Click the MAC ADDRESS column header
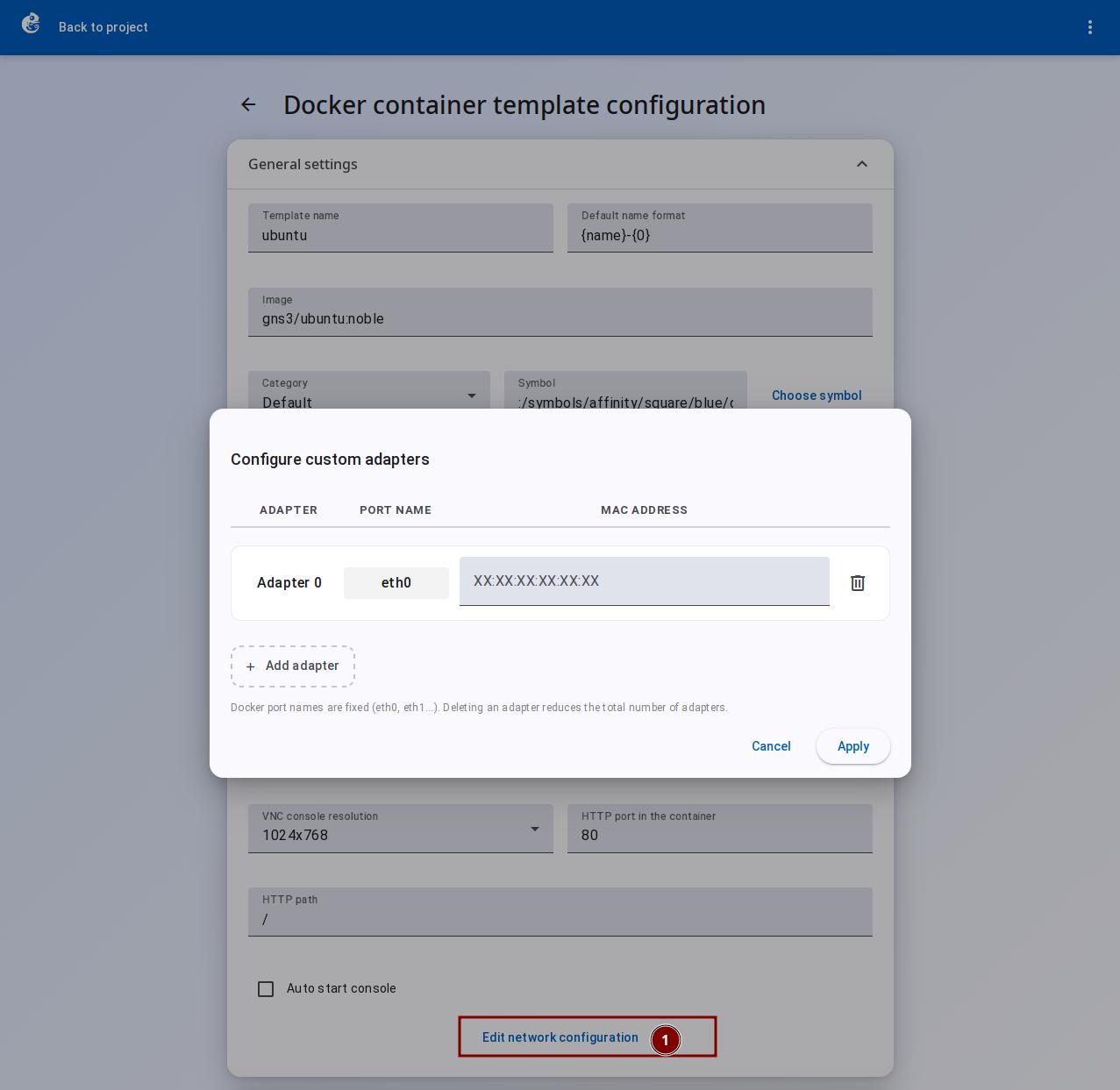1120x1090 pixels. click(645, 510)
